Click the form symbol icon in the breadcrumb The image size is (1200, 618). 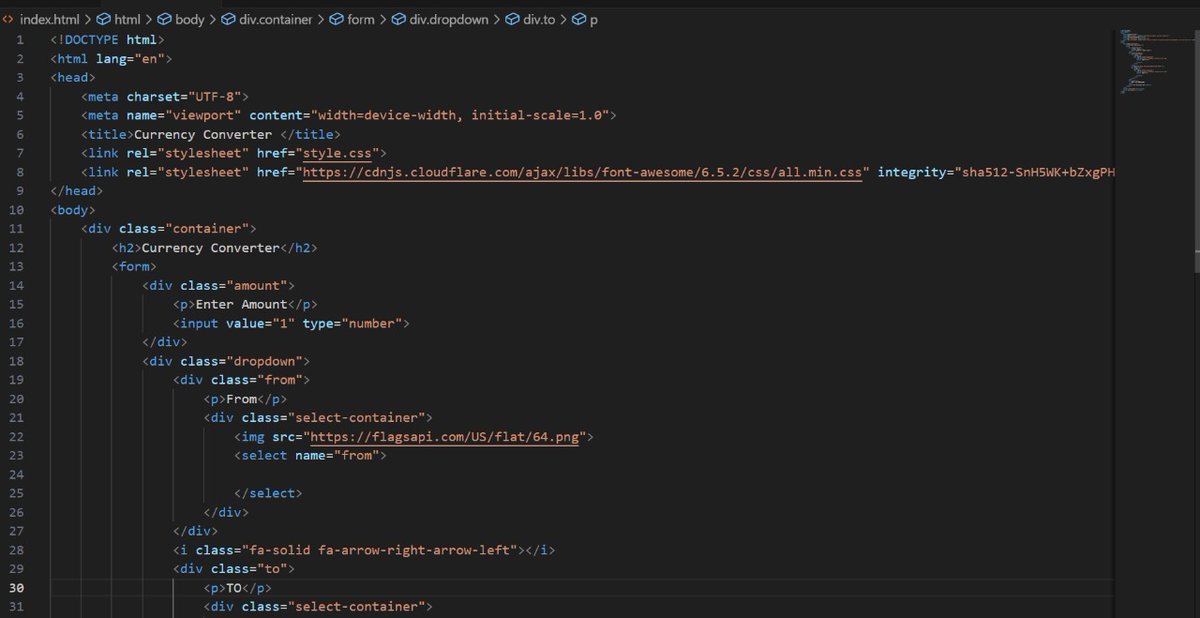336,18
